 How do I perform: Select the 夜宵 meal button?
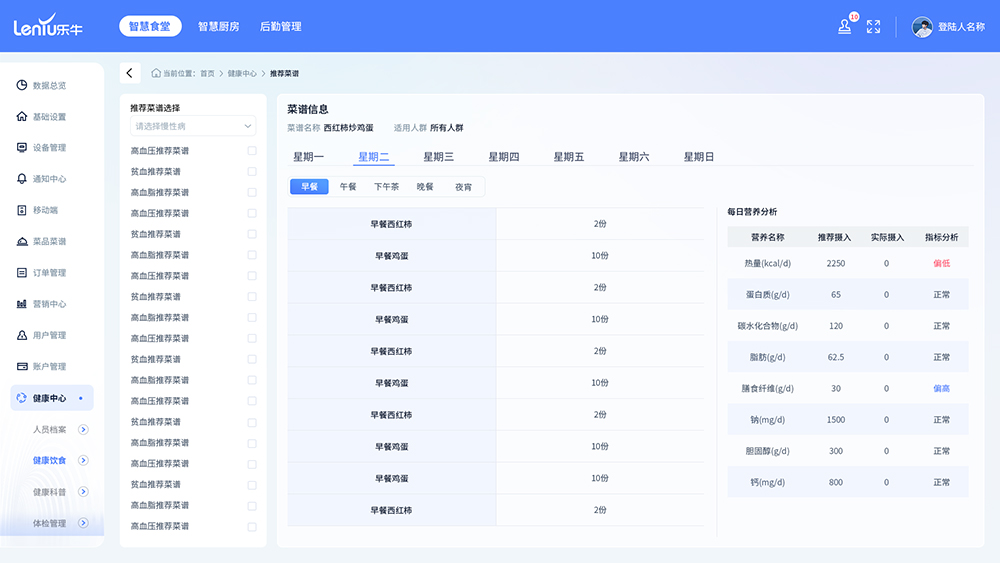pyautogui.click(x=464, y=187)
